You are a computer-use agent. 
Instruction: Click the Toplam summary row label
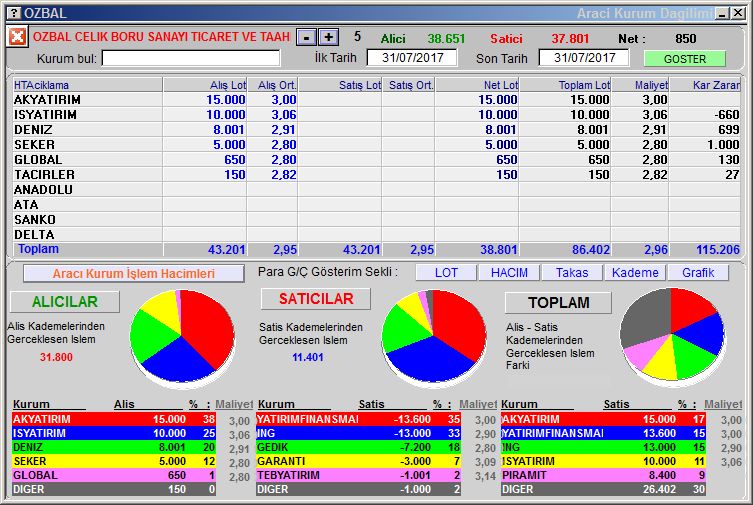38,249
